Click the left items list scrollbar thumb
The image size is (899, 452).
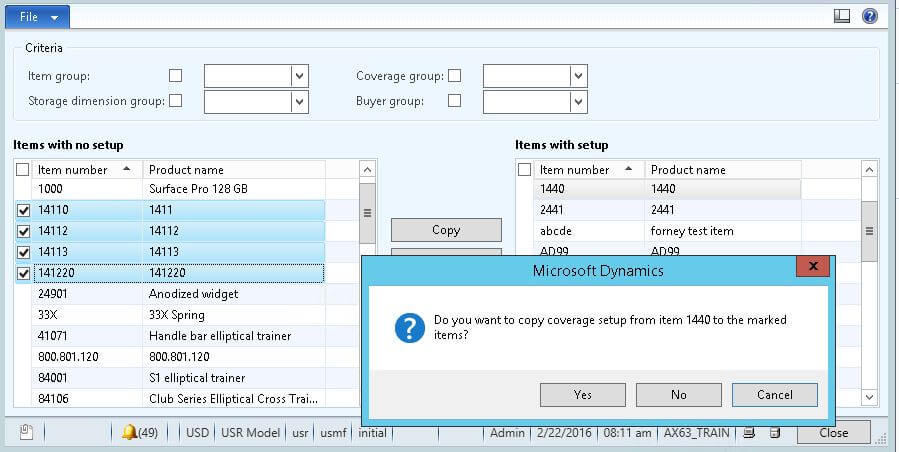coord(367,212)
